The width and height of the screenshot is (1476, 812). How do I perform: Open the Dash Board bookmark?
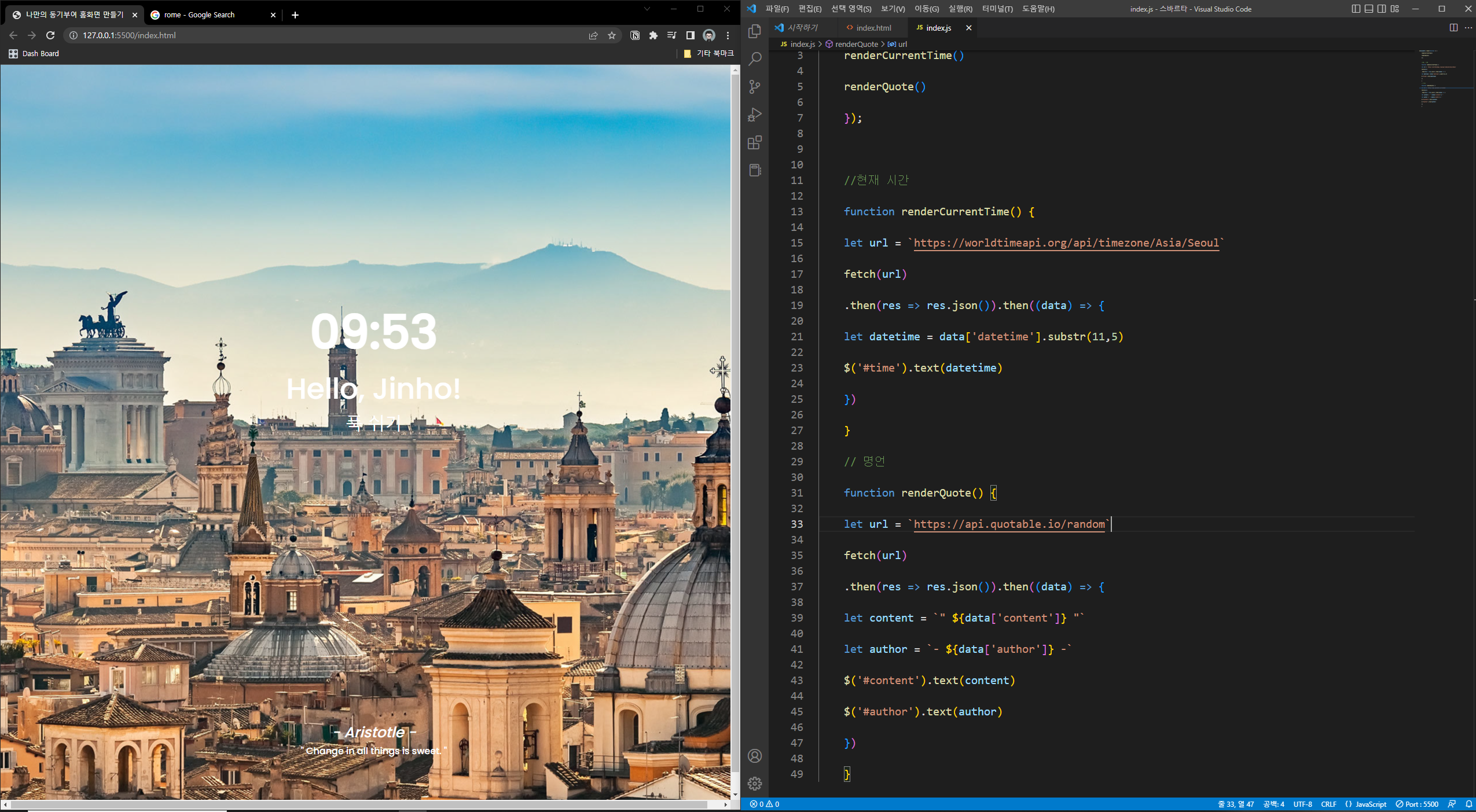[34, 54]
